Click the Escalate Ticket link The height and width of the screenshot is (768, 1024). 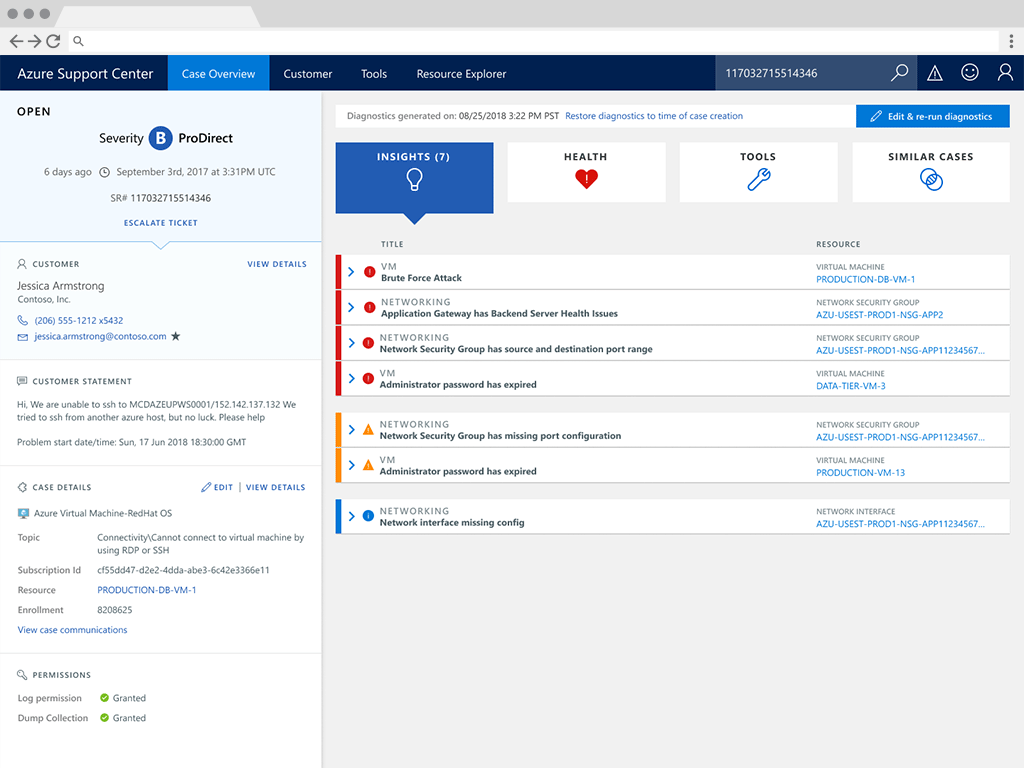[x=160, y=223]
